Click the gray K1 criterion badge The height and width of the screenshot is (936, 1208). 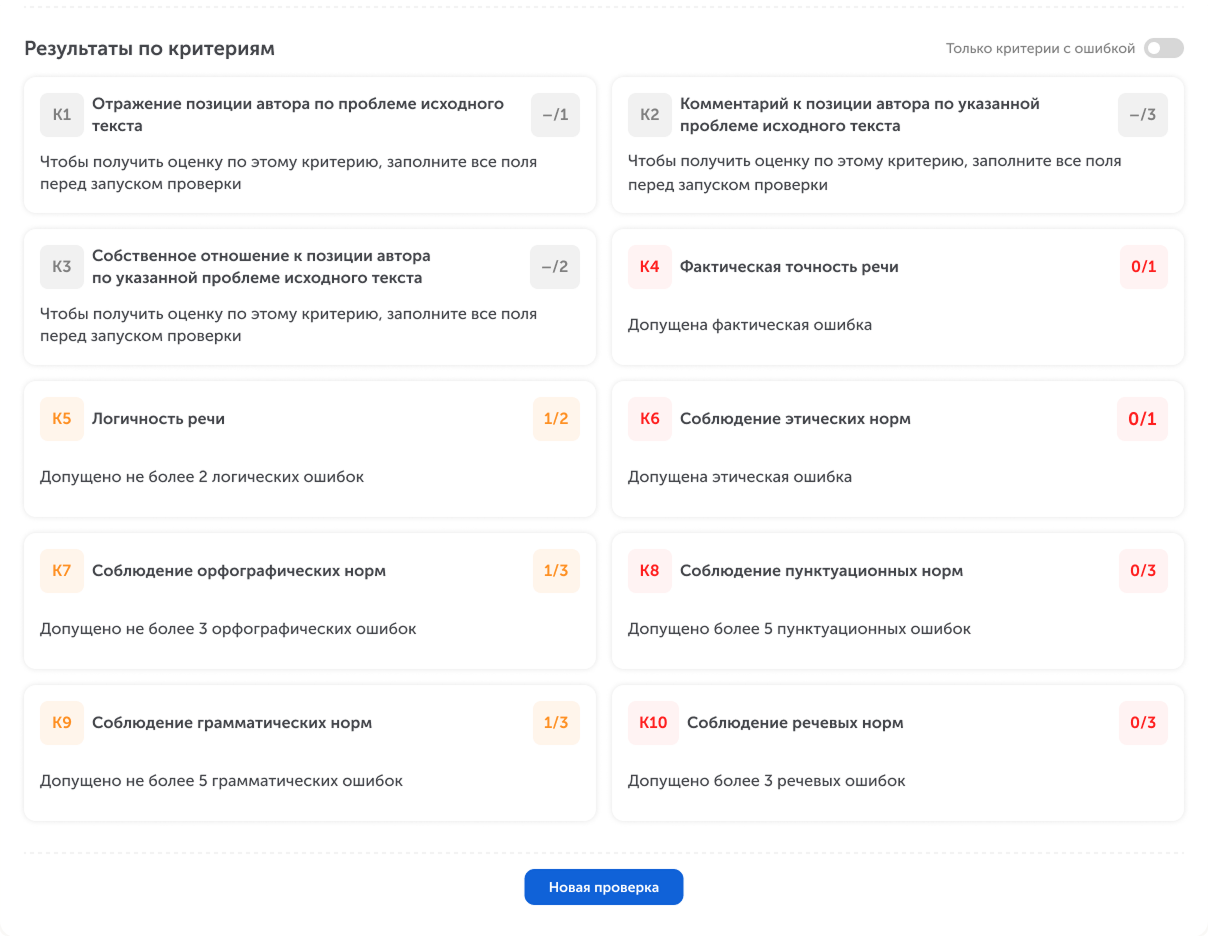coord(62,115)
